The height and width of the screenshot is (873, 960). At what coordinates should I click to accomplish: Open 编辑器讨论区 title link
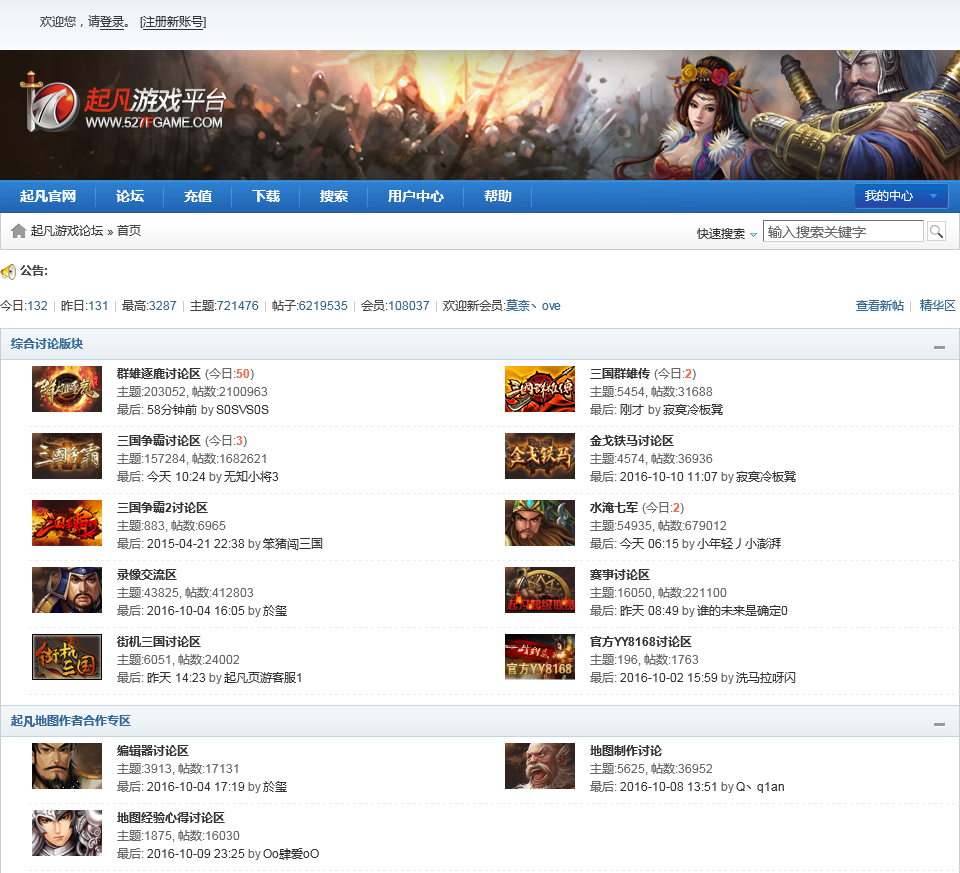click(152, 751)
